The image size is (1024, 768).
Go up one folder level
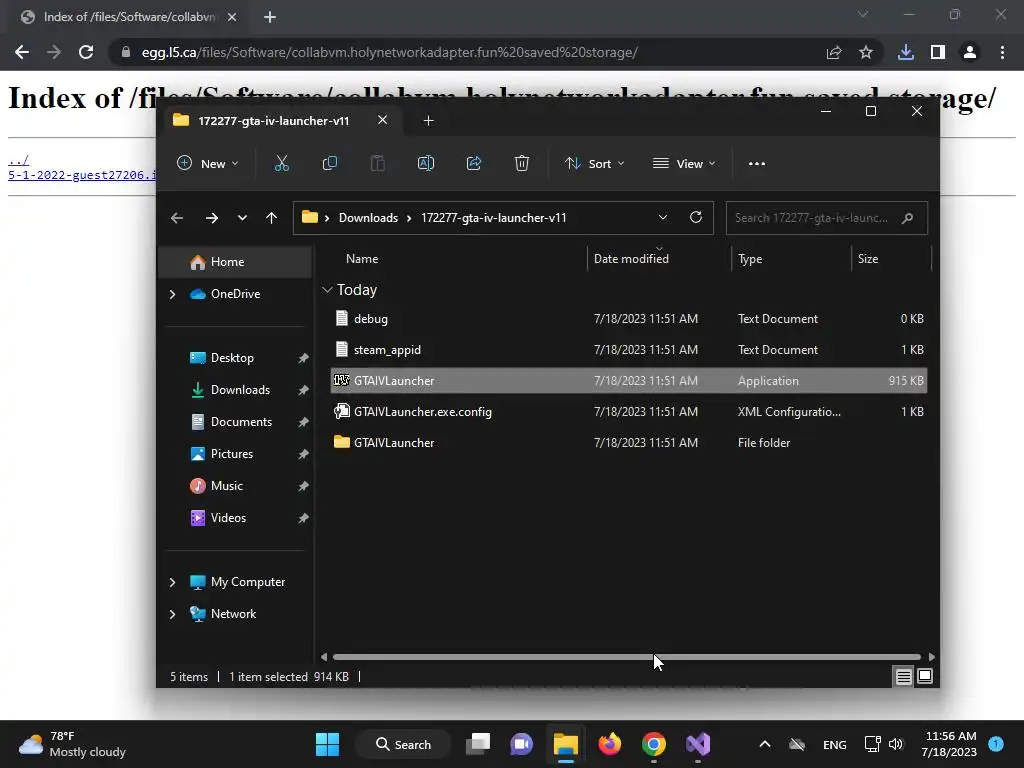coord(272,218)
